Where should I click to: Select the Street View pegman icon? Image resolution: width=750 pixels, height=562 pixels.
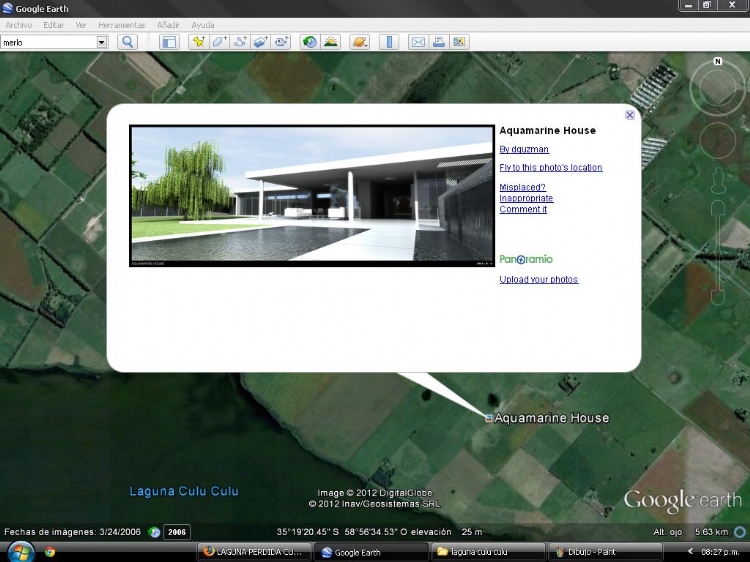point(718,180)
